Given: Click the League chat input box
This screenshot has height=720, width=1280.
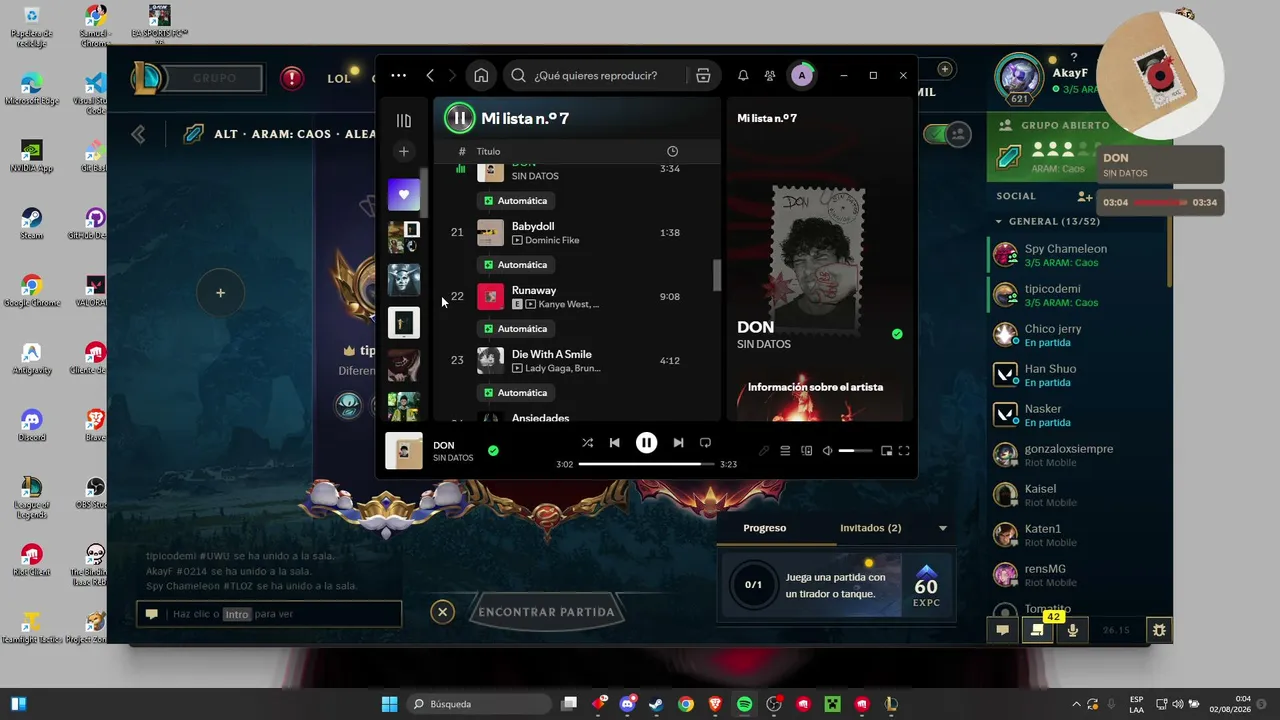Looking at the screenshot, I should (269, 614).
